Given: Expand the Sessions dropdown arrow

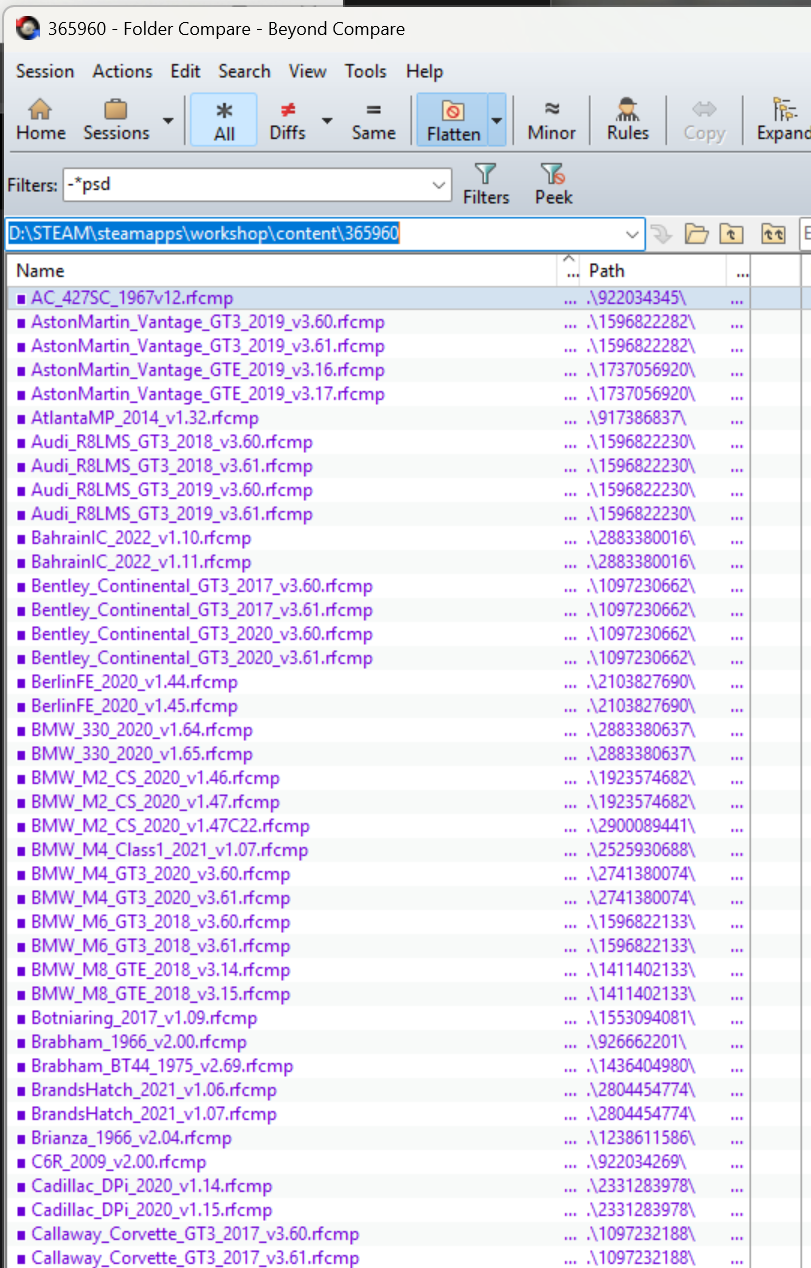Looking at the screenshot, I should (167, 120).
